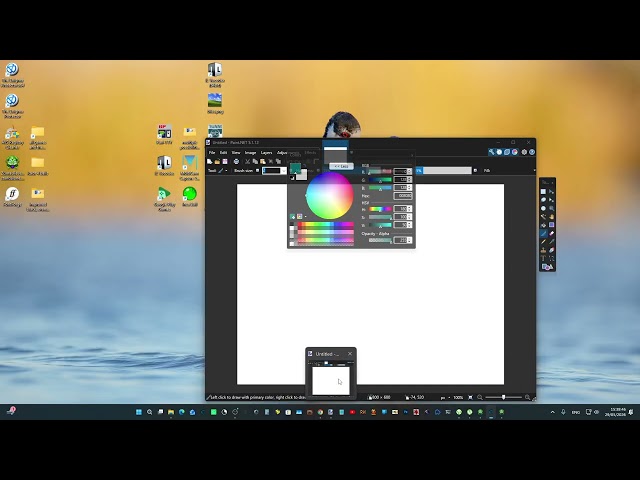This screenshot has width=640, height=480.
Task: Click the Open file toolbar icon
Action: [218, 162]
